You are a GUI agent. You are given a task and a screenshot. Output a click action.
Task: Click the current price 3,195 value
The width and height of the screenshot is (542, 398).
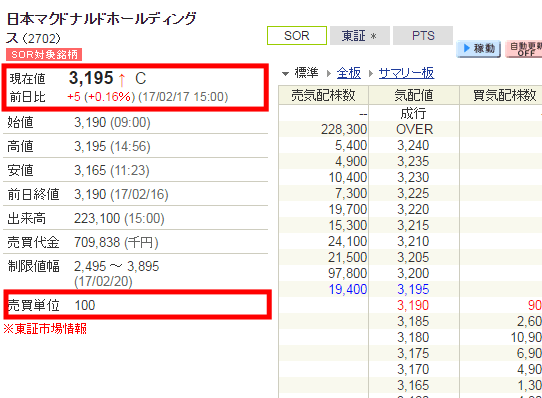coord(91,78)
